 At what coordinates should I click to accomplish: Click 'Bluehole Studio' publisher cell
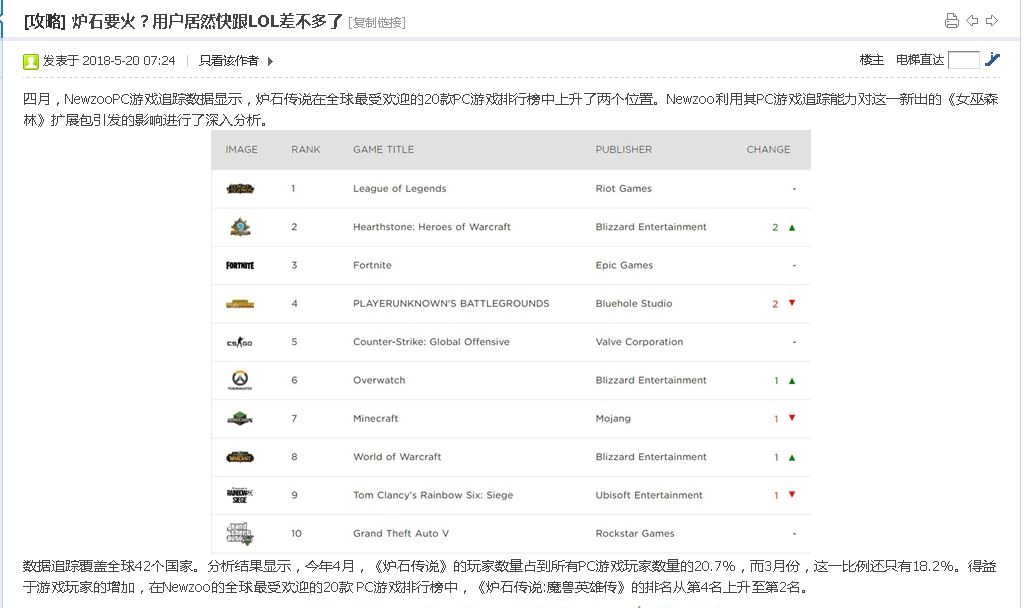click(x=634, y=304)
